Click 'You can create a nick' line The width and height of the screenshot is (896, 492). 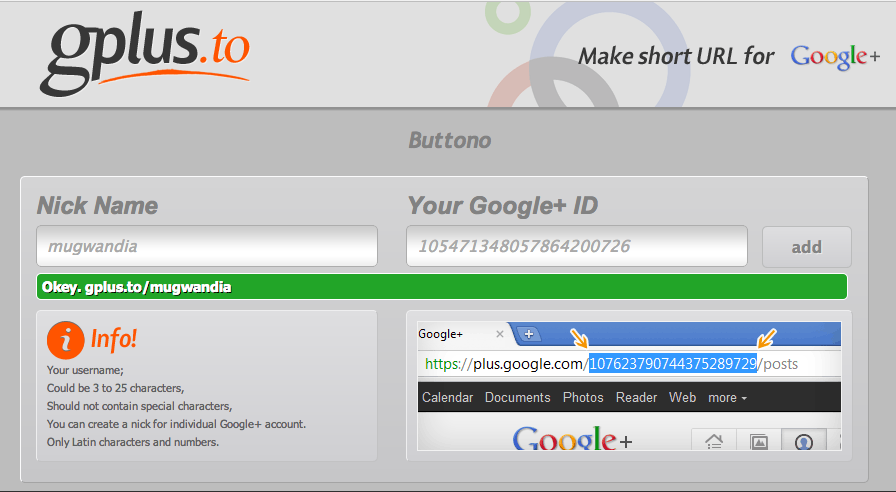coord(177,424)
